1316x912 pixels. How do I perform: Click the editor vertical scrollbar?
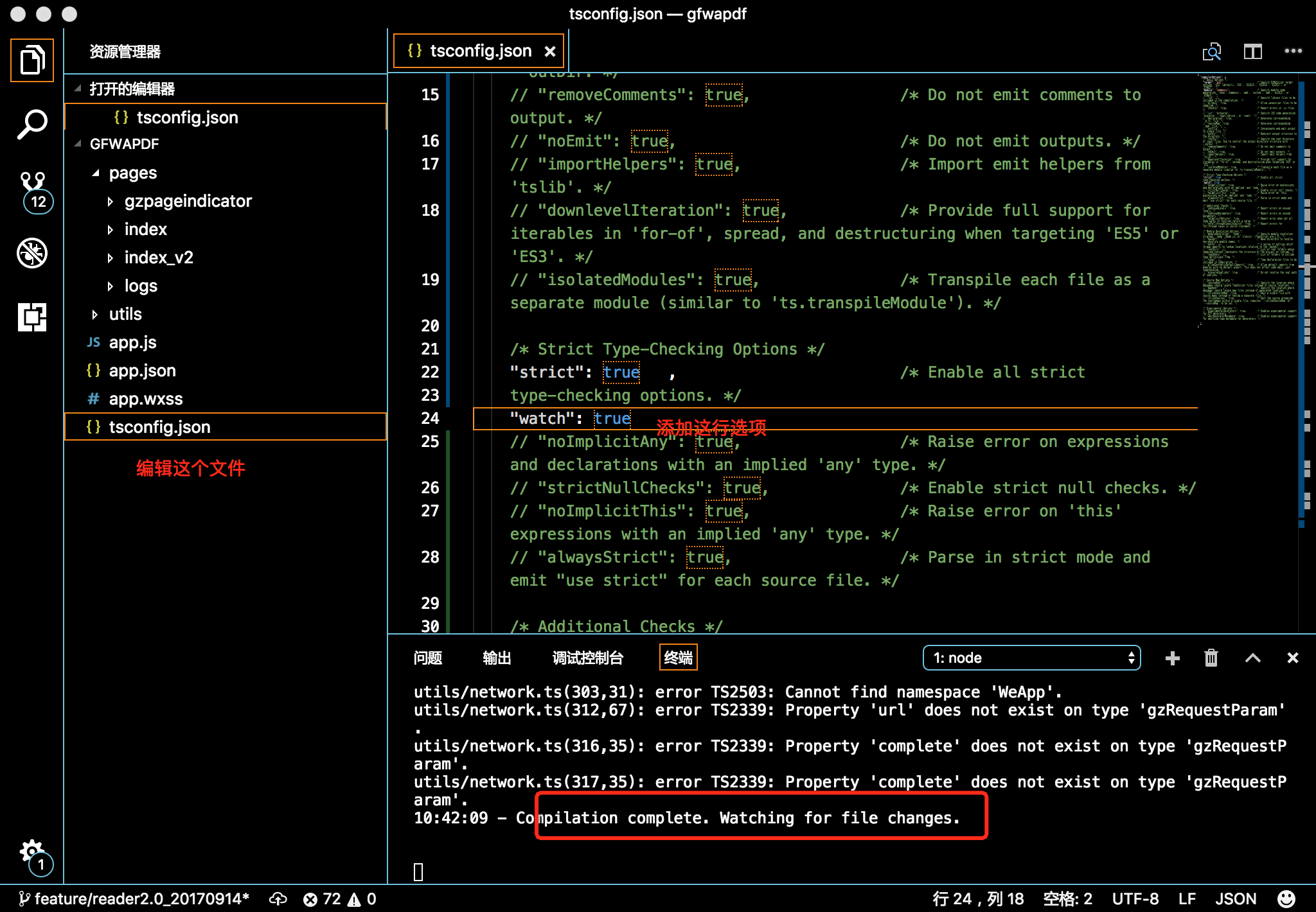[x=1307, y=353]
